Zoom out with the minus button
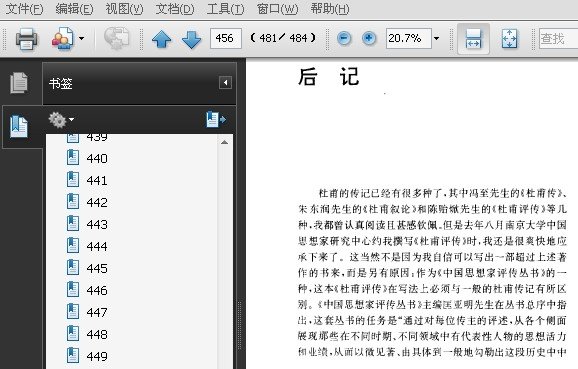 click(x=344, y=38)
